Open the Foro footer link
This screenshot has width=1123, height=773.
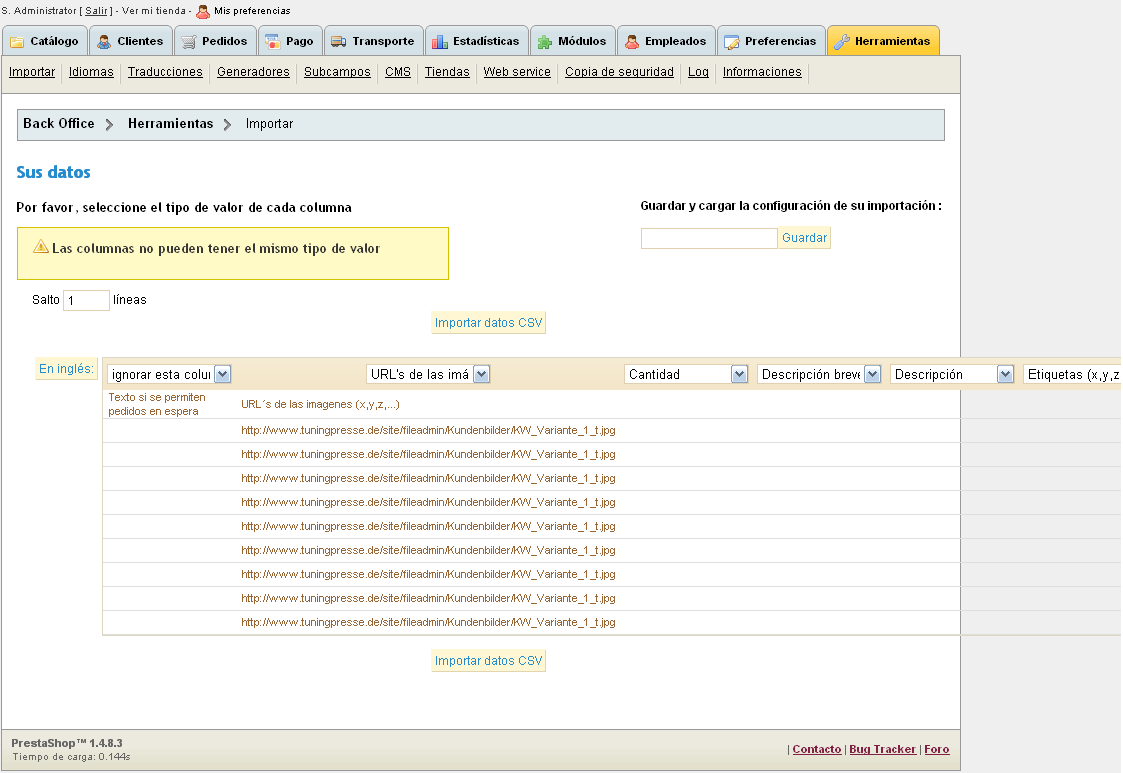pos(937,749)
